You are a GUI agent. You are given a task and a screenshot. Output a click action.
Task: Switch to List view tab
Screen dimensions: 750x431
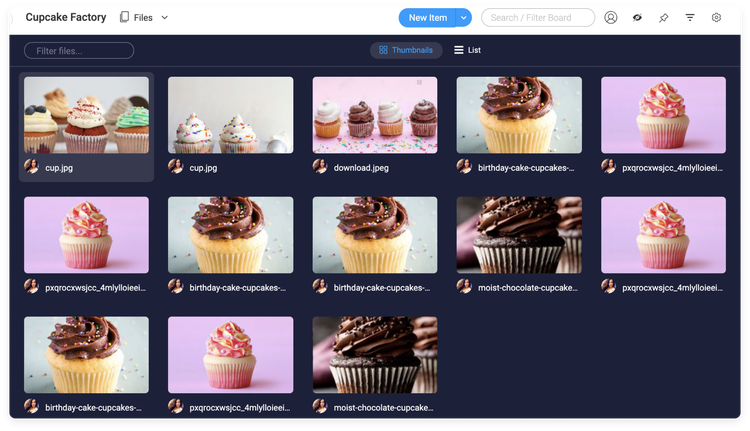pos(467,50)
